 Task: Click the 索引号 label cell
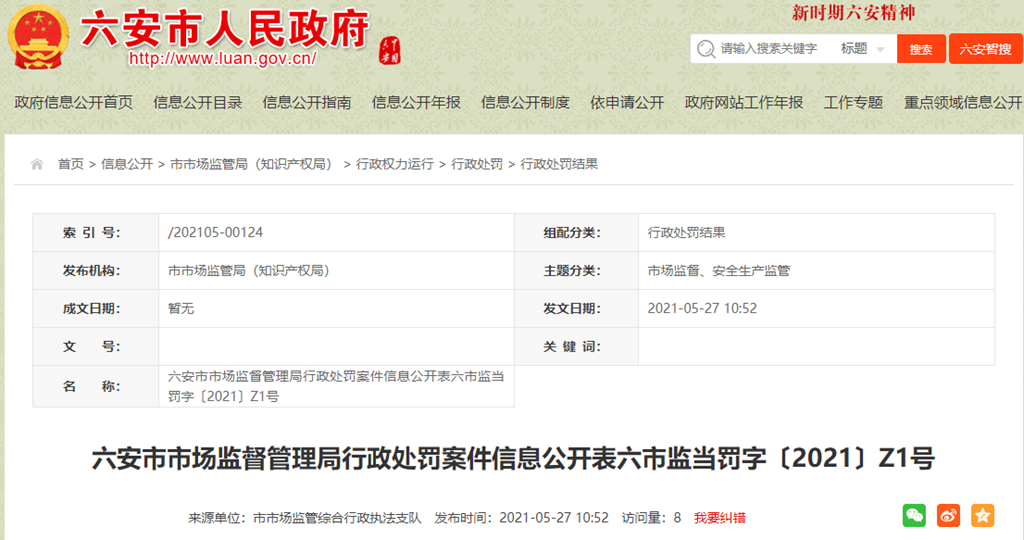(96, 232)
